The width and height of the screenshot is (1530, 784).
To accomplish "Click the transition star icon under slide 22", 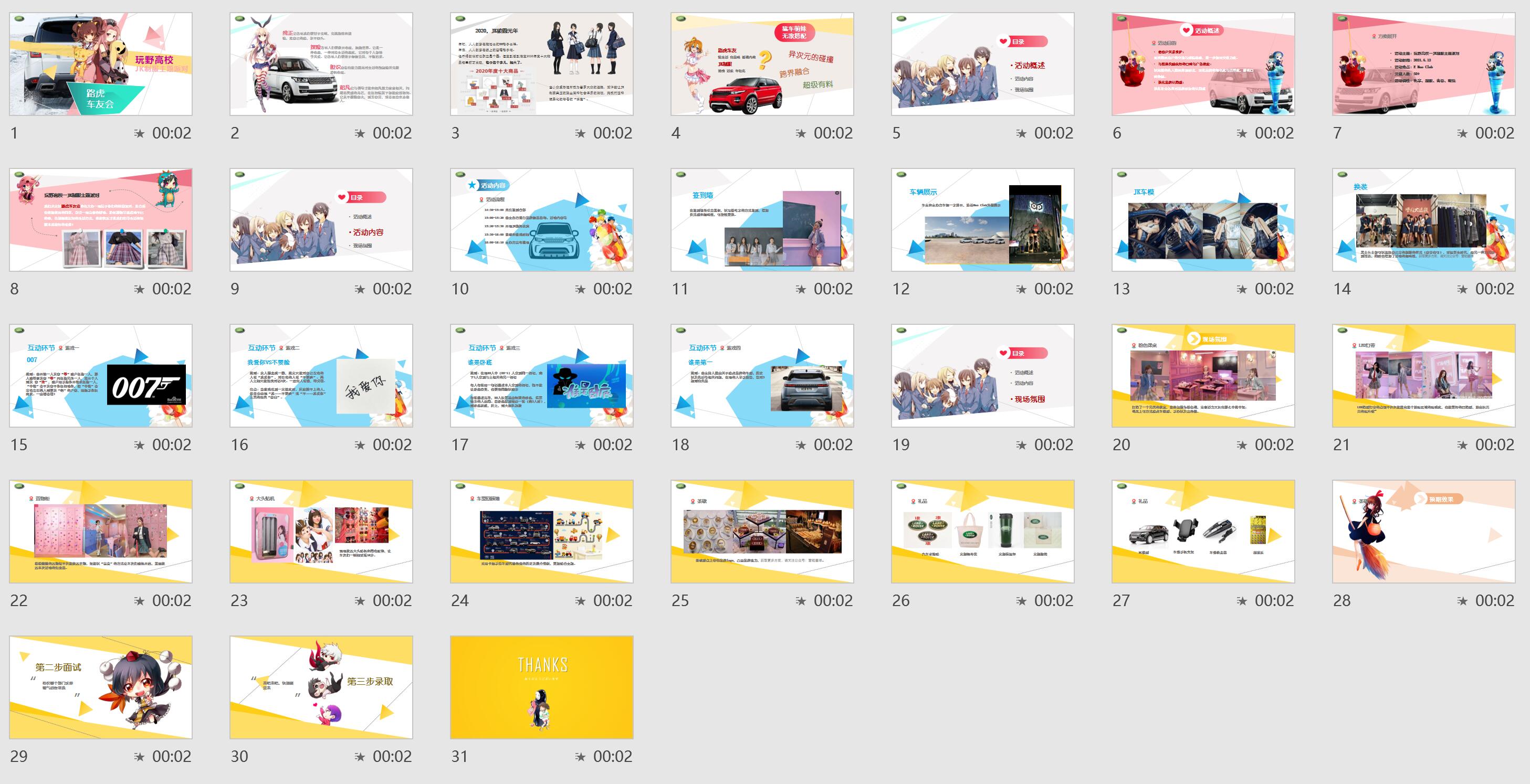I will coord(139,601).
